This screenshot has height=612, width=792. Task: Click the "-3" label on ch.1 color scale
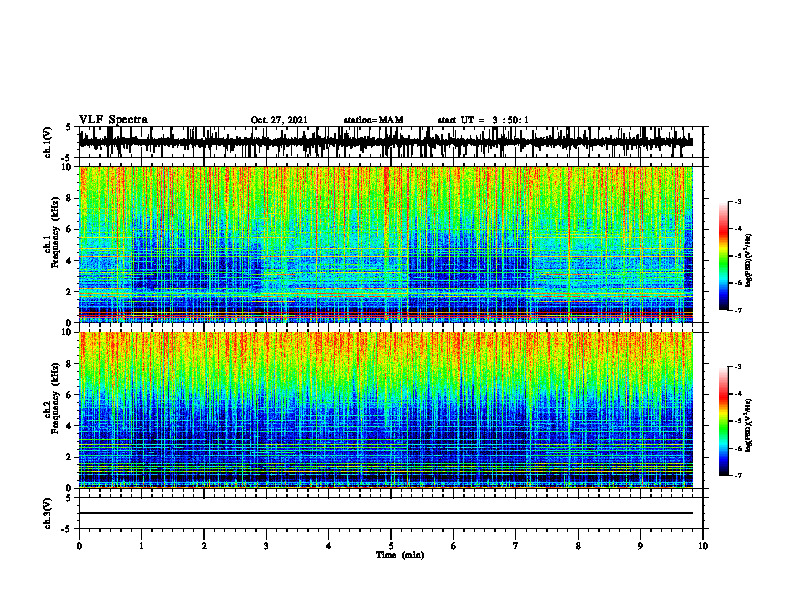point(737,201)
